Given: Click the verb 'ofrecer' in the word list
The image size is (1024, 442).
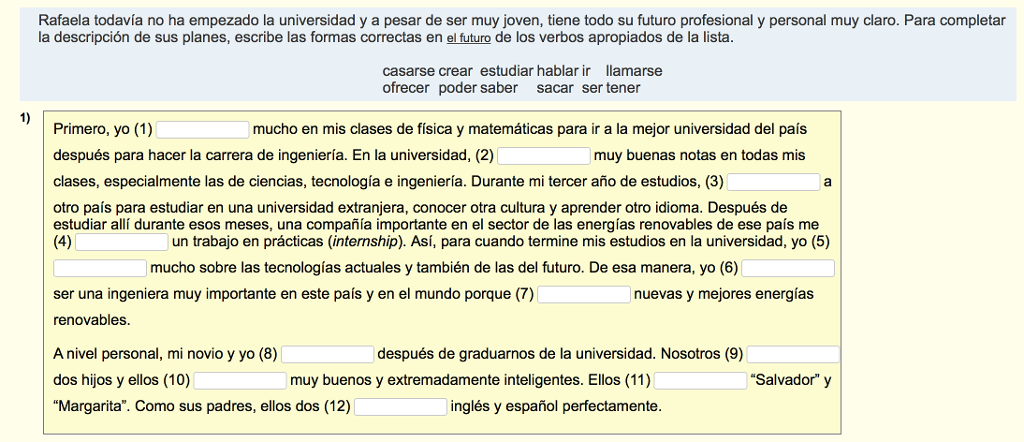Looking at the screenshot, I should (x=406, y=87).
